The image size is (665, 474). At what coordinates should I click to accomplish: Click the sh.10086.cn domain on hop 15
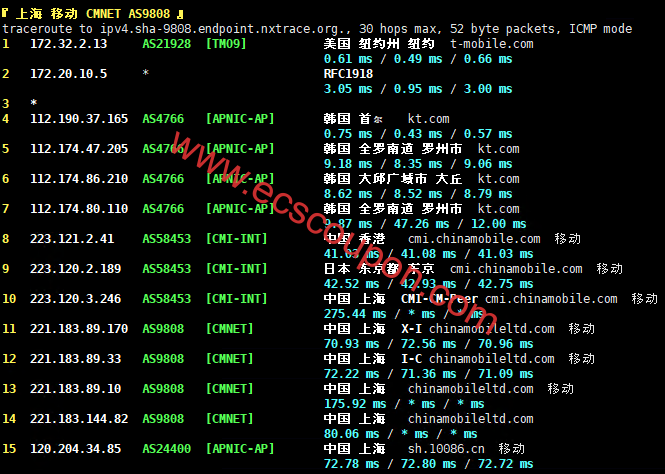click(454, 449)
